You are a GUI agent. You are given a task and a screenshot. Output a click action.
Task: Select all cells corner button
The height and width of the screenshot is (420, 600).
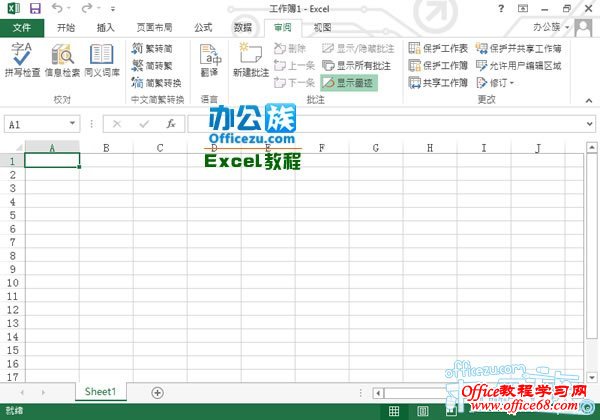click(17, 147)
